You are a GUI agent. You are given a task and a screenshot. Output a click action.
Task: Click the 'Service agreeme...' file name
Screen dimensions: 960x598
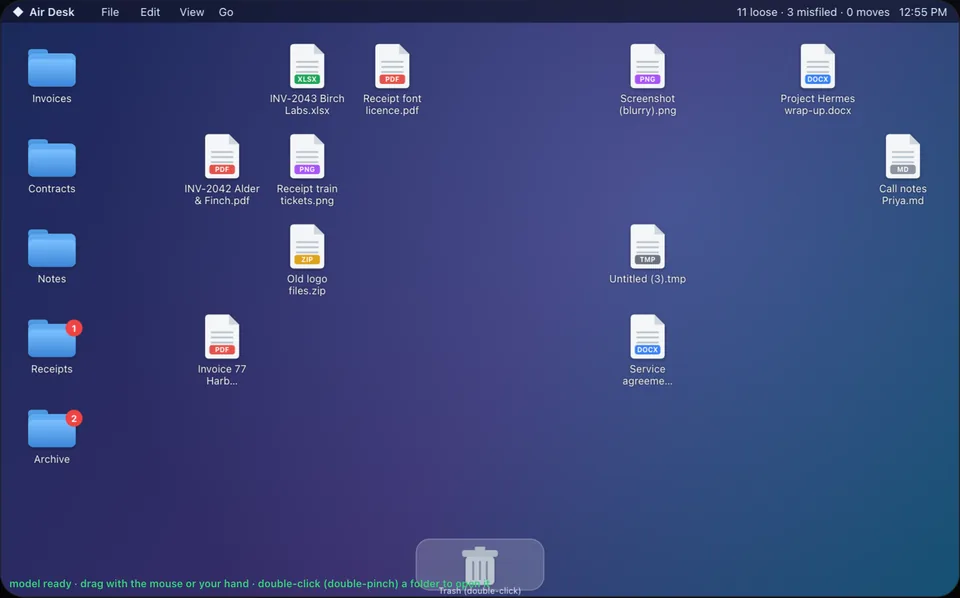(x=647, y=375)
